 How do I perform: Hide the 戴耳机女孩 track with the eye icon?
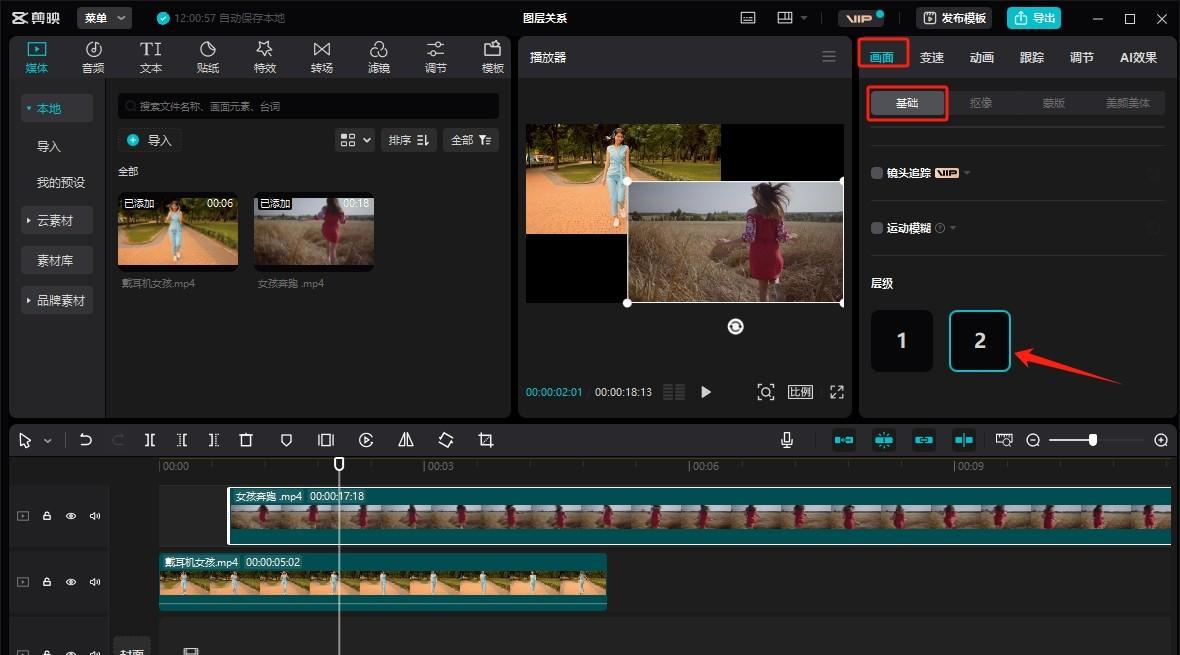[x=71, y=582]
